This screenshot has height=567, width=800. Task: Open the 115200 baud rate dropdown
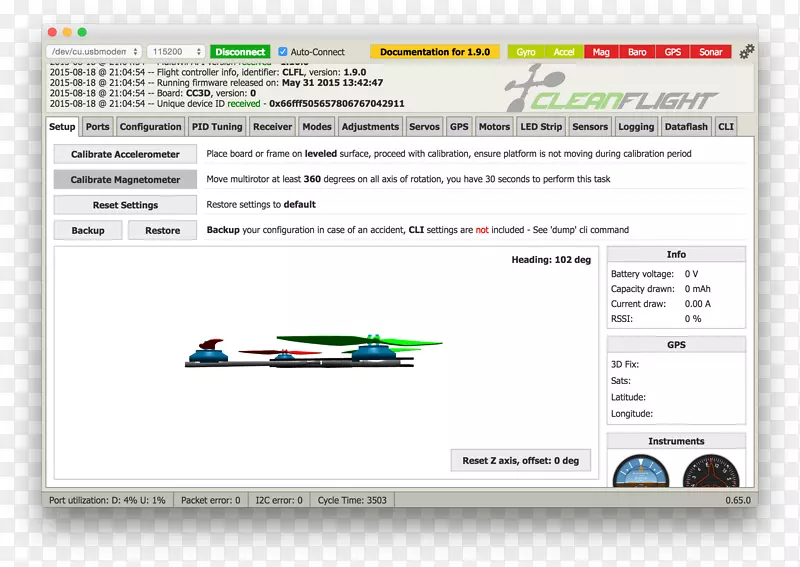176,52
